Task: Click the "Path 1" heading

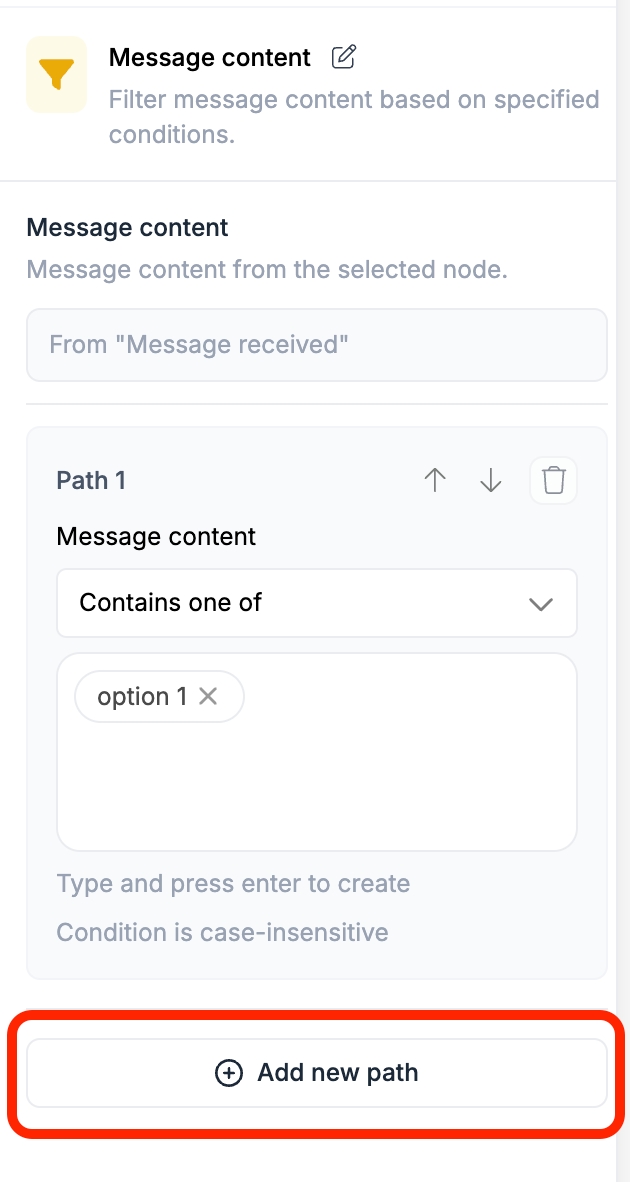Action: point(91,481)
